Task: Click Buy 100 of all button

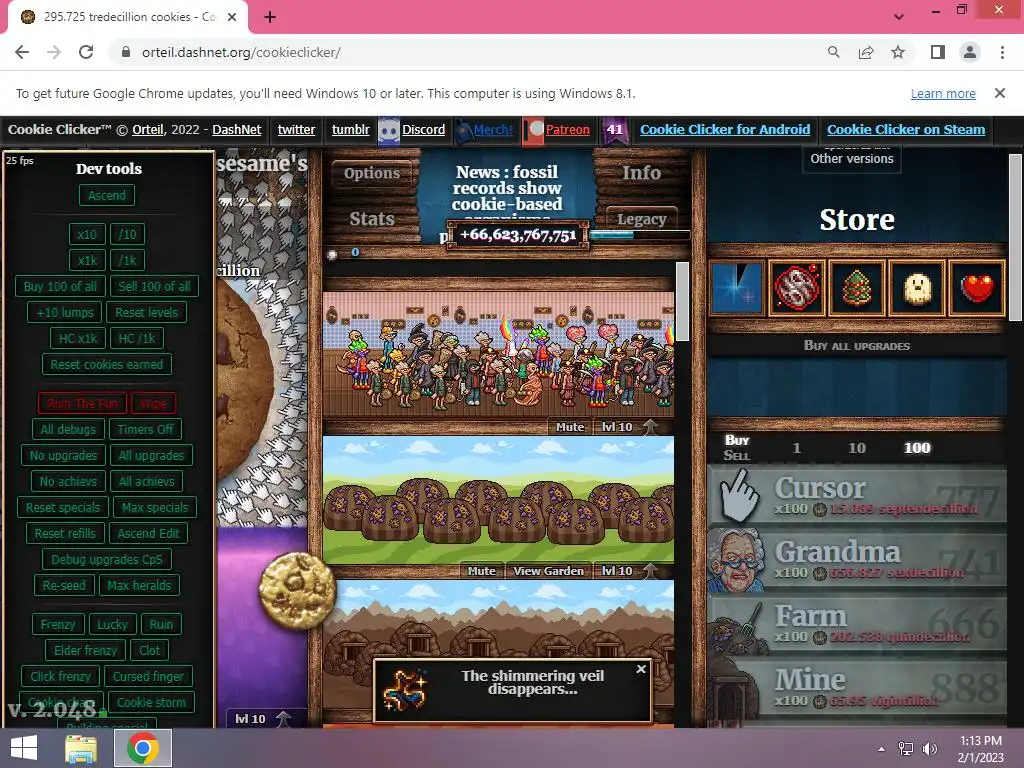Action: coord(60,286)
